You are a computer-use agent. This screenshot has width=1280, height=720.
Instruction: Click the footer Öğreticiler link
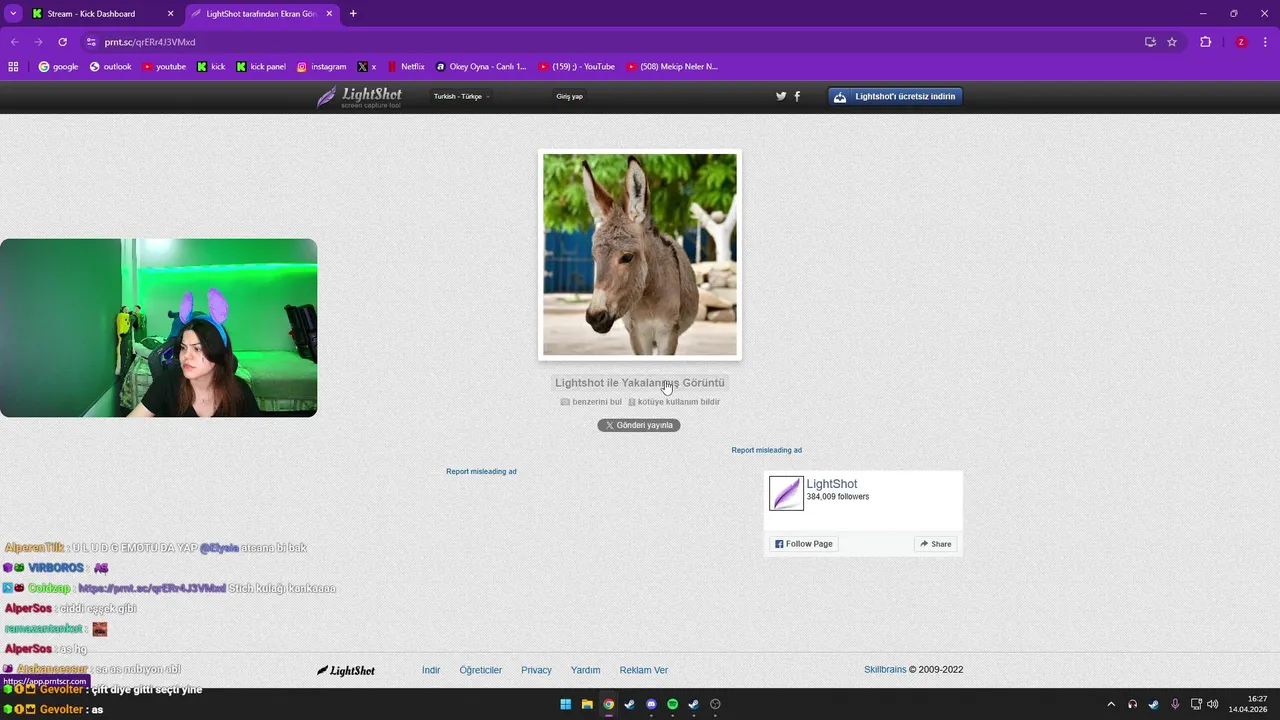tap(481, 670)
